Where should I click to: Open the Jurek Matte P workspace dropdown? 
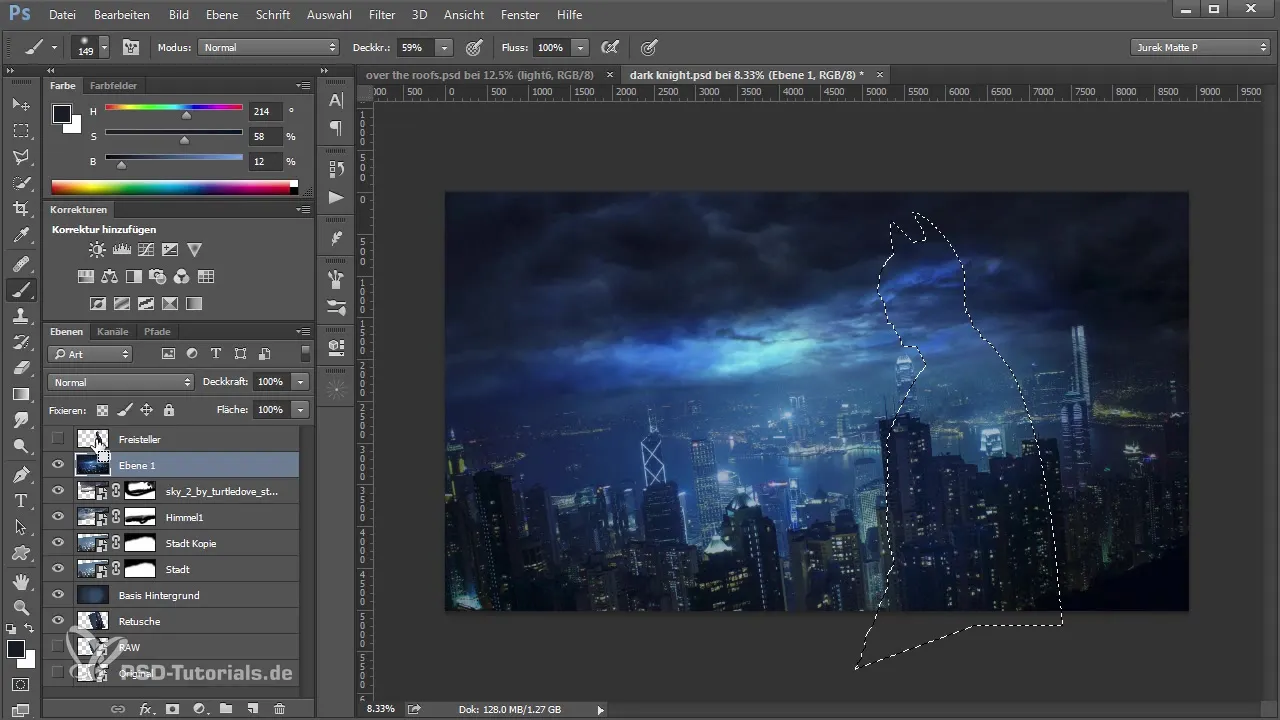[1200, 47]
